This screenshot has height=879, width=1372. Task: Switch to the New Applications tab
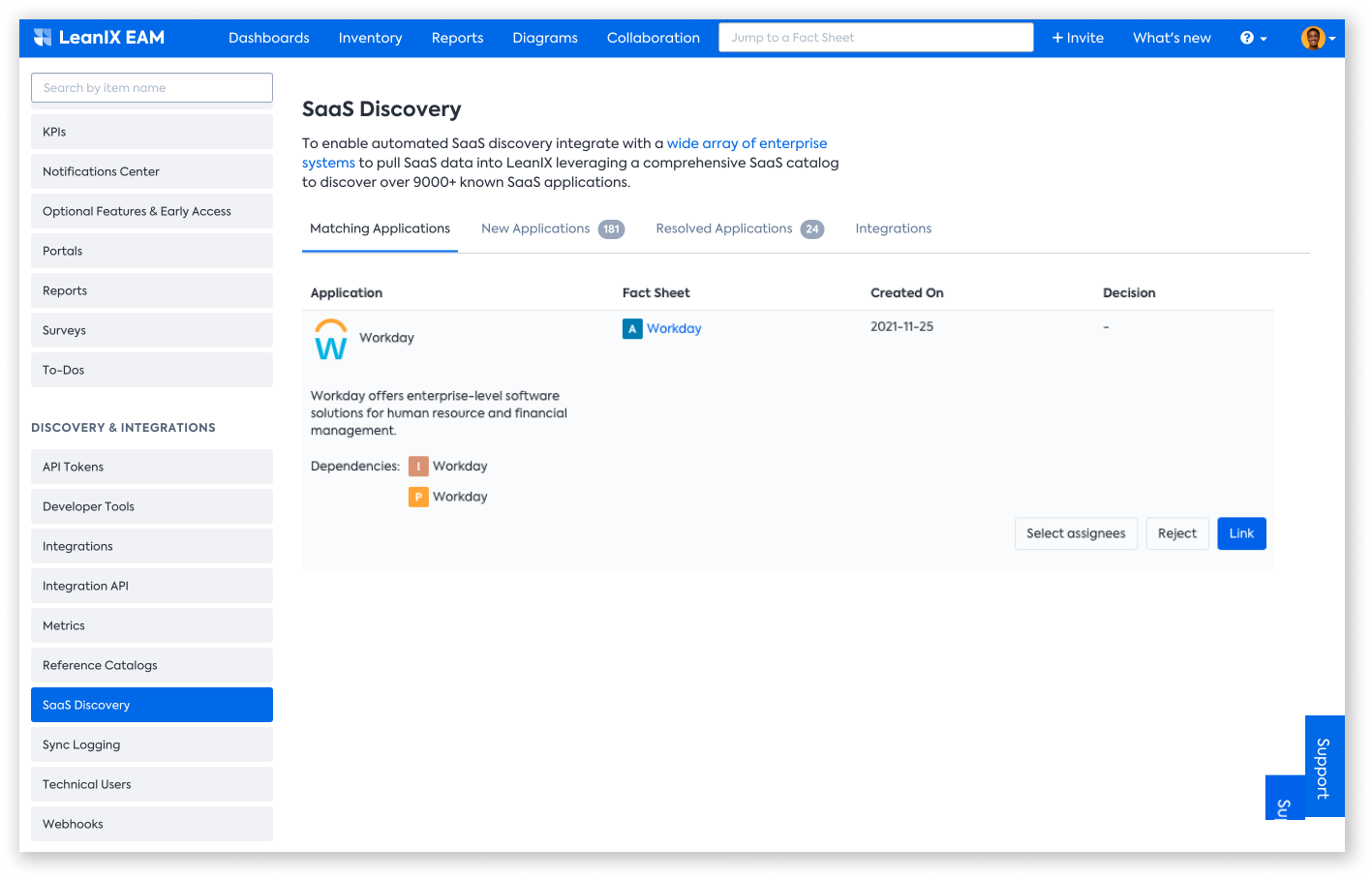(553, 229)
